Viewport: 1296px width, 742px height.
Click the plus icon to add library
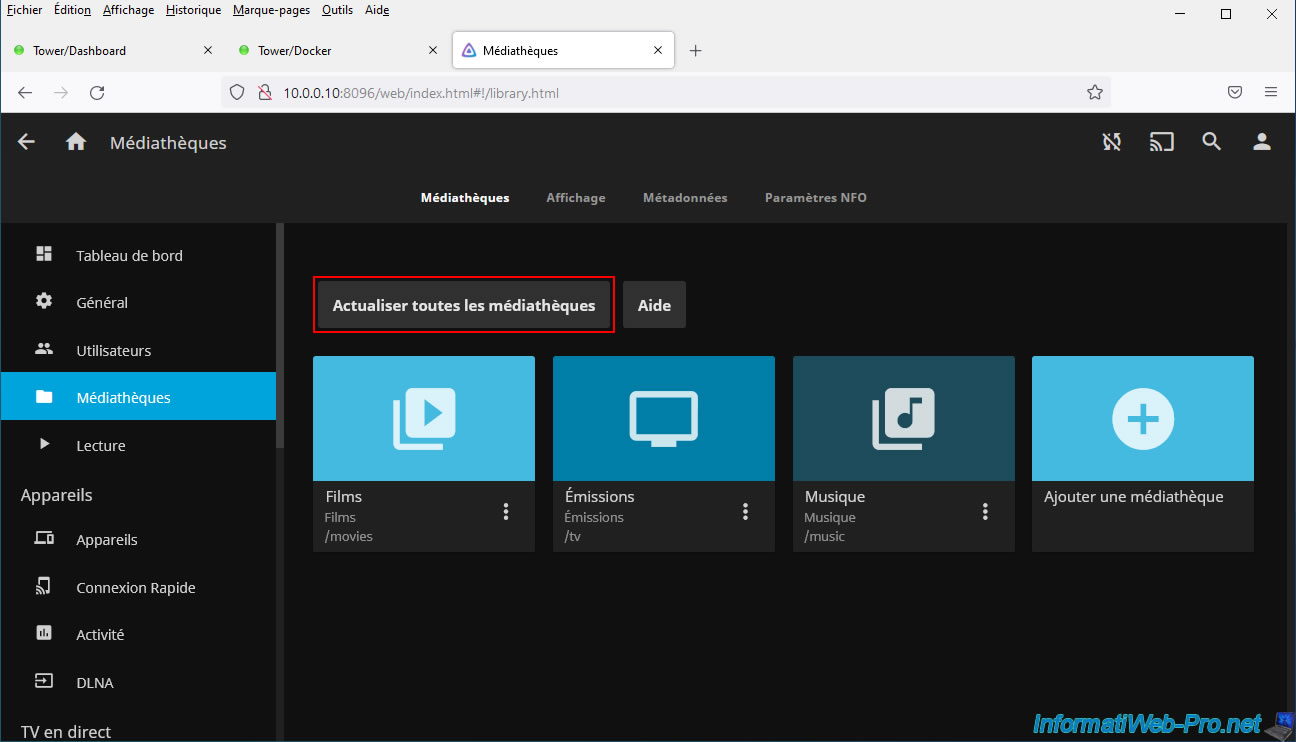[1142, 418]
